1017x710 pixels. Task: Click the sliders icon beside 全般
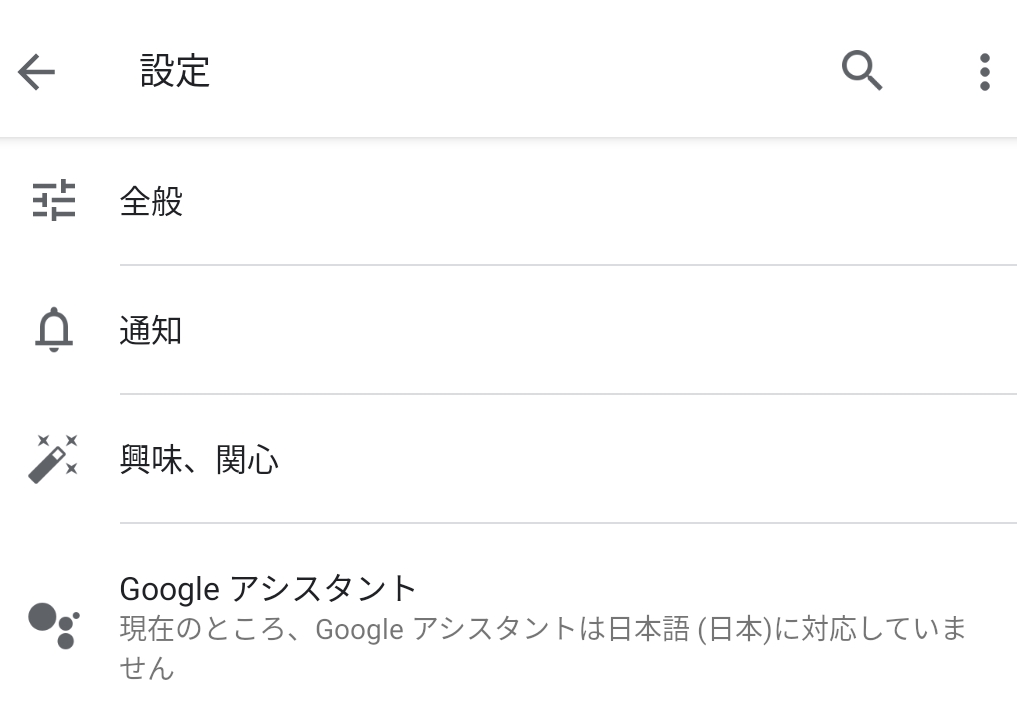pyautogui.click(x=53, y=201)
